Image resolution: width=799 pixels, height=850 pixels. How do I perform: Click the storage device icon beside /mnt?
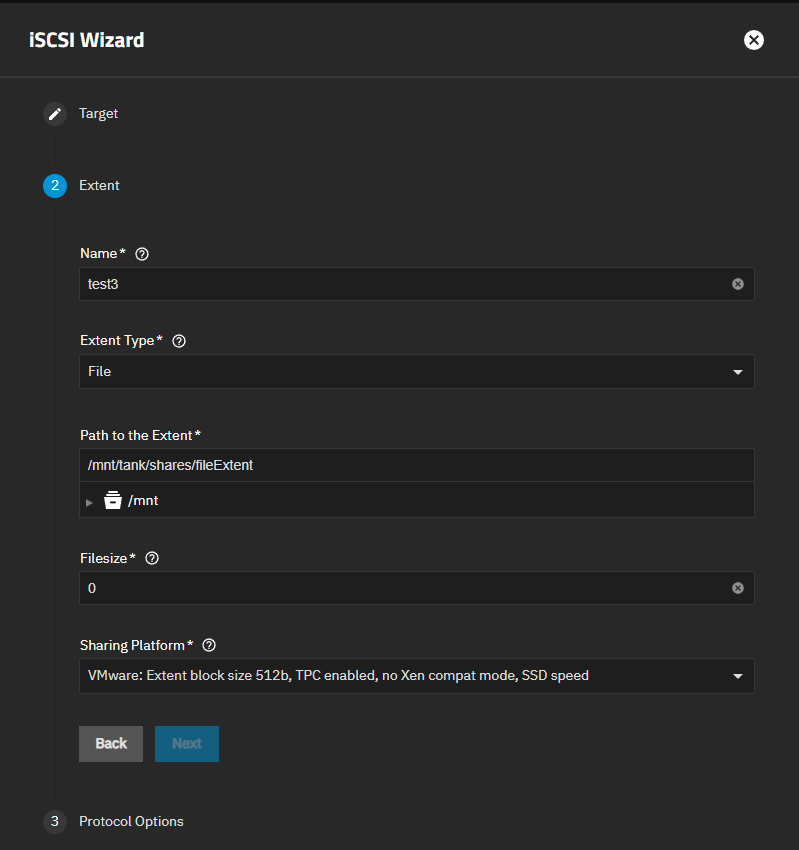point(112,499)
